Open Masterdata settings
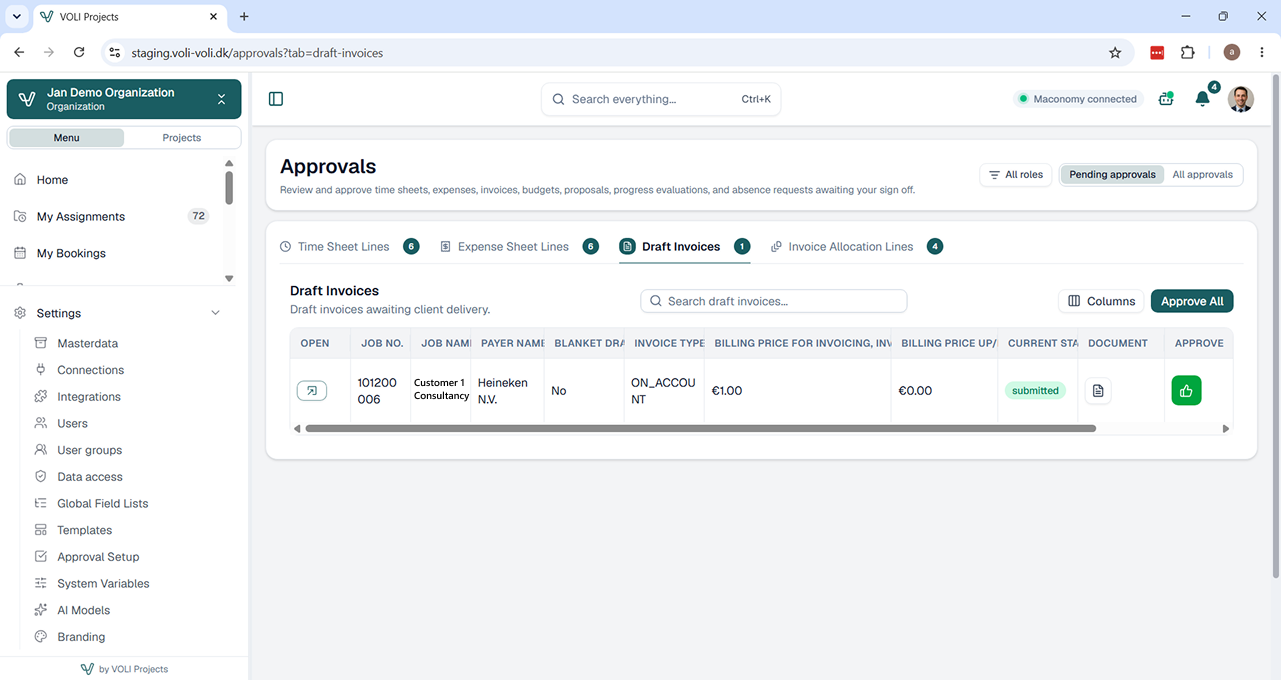The width and height of the screenshot is (1281, 680). coord(87,343)
